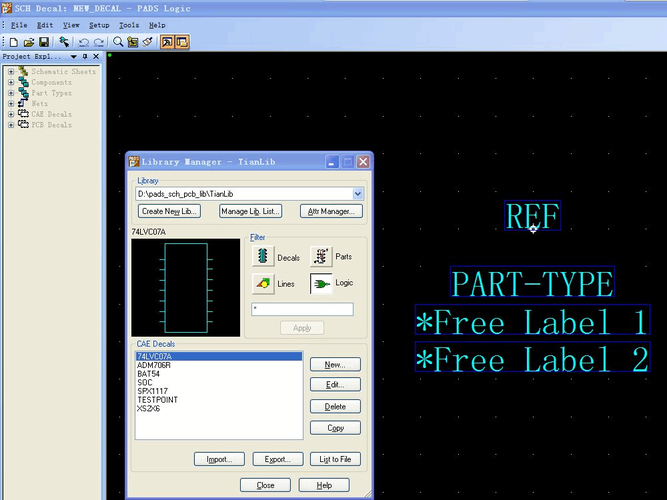Click the Part Types tree icon
The height and width of the screenshot is (500, 667).
[x=23, y=93]
